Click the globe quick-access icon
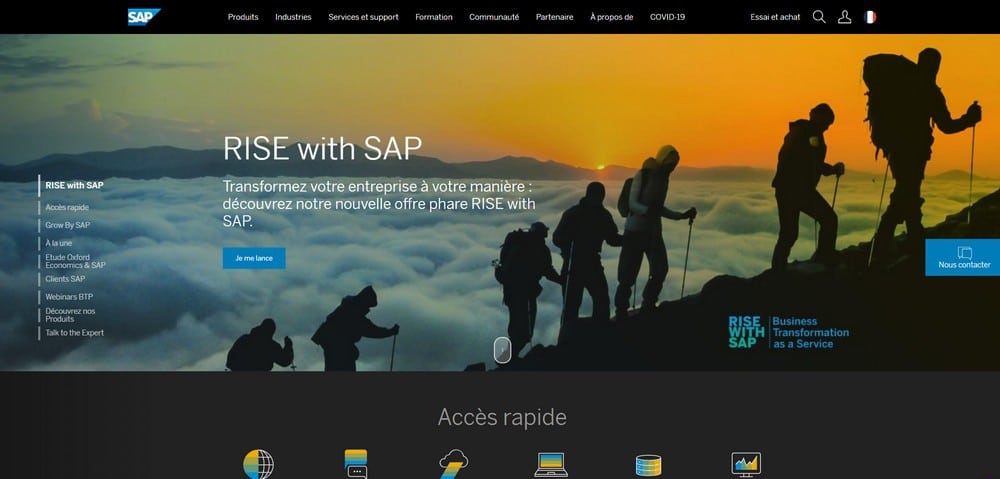This screenshot has width=1000, height=479. tap(258, 465)
